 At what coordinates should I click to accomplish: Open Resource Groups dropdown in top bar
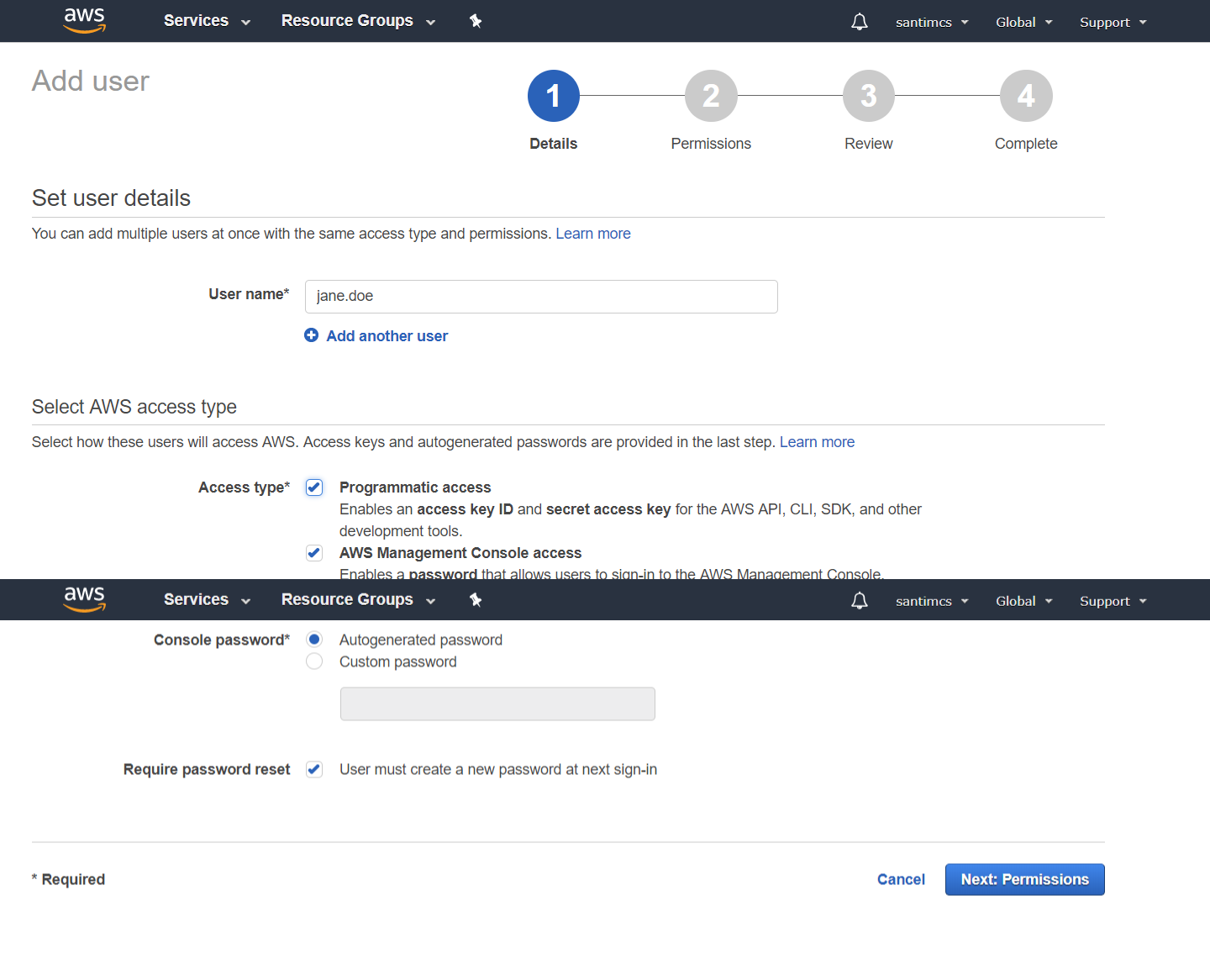click(359, 21)
